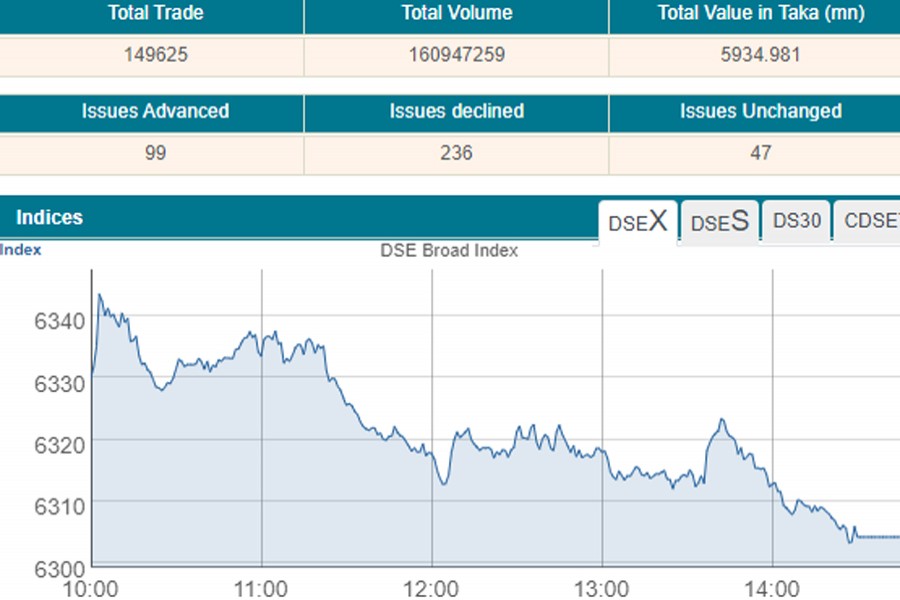This screenshot has height=600, width=900.
Task: Click the issues declined count 236
Action: tap(456, 153)
